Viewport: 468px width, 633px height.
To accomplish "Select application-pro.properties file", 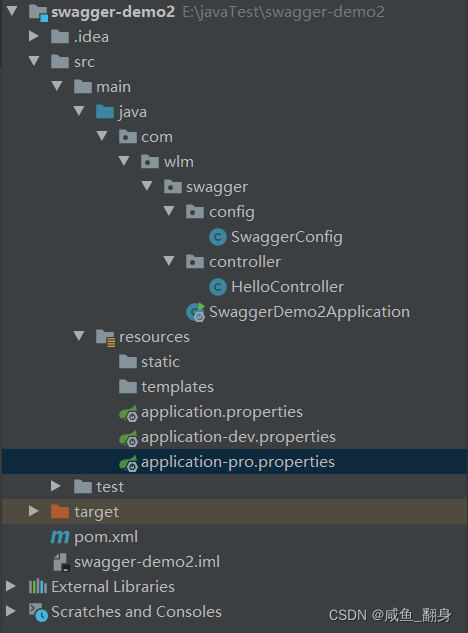I will tap(238, 463).
